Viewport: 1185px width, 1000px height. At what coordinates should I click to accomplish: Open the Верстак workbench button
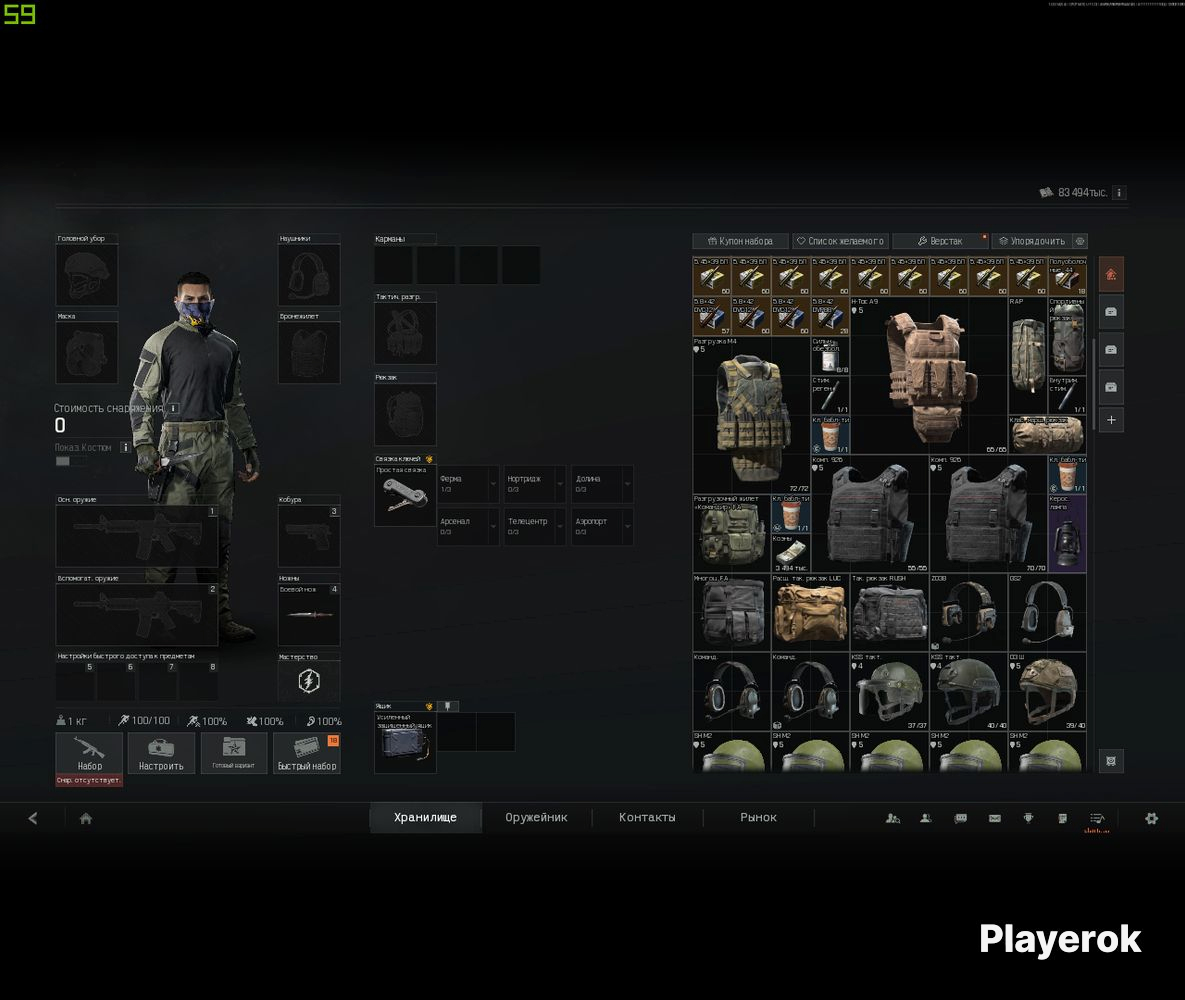(x=940, y=241)
